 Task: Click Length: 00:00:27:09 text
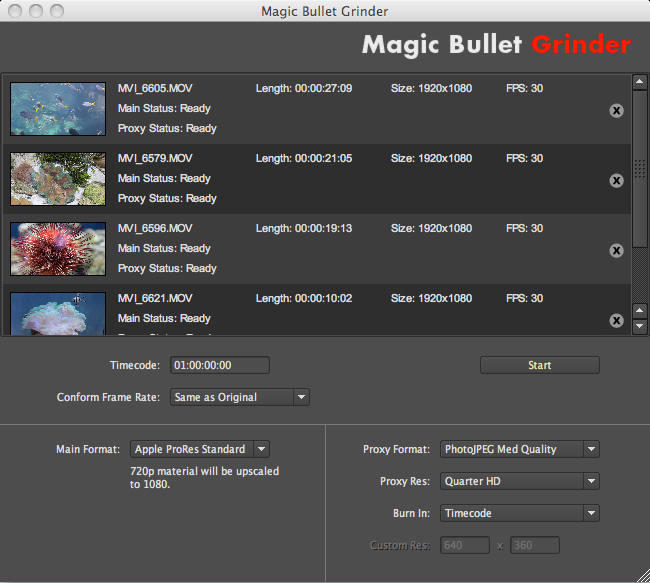pyautogui.click(x=304, y=88)
